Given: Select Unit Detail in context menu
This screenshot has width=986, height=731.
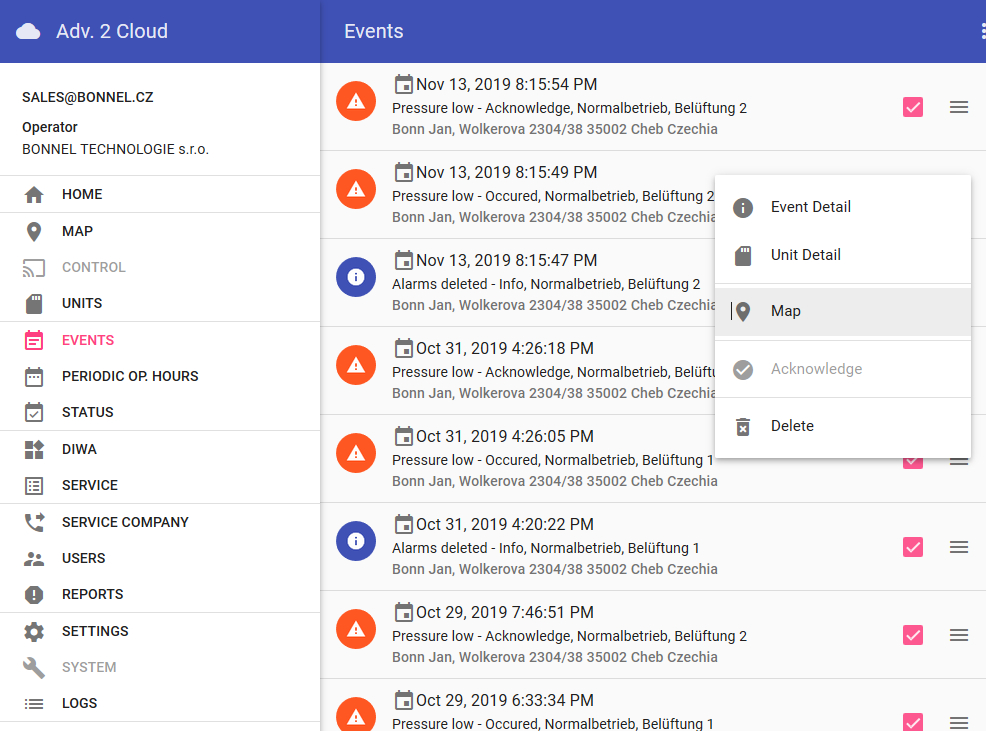Looking at the screenshot, I should [x=805, y=255].
